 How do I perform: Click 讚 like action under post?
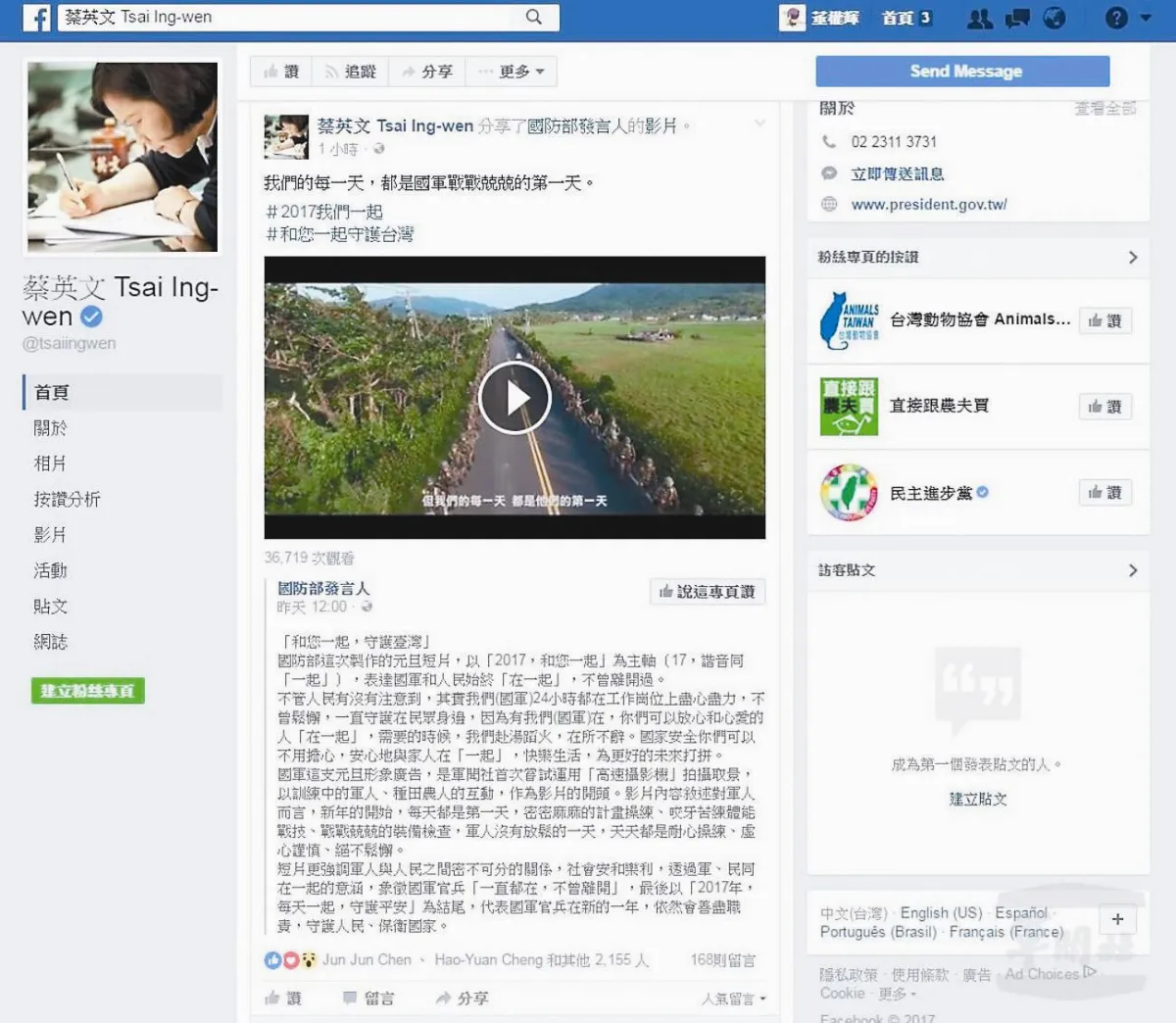(x=283, y=999)
